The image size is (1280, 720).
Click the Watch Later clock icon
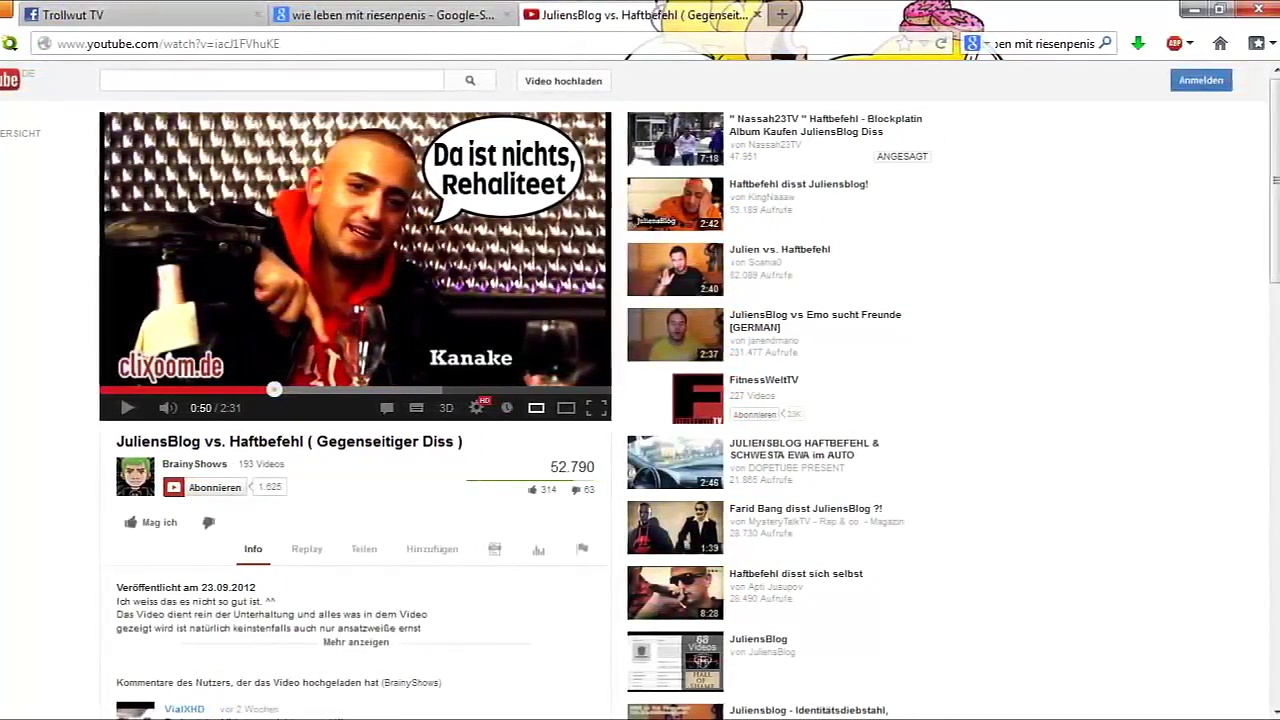point(507,408)
